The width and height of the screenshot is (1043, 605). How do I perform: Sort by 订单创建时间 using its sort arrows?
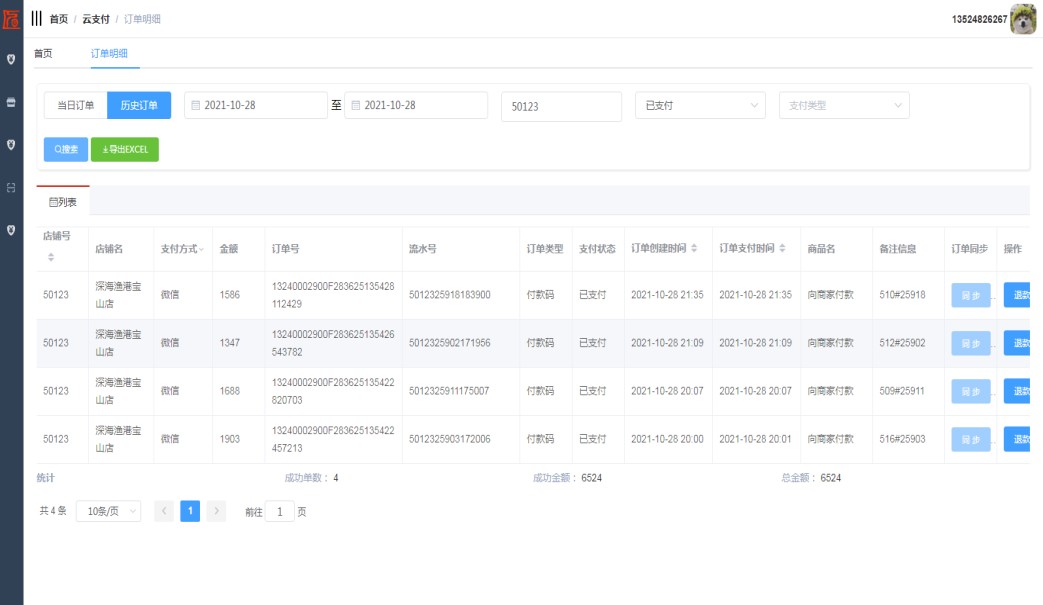[x=694, y=248]
